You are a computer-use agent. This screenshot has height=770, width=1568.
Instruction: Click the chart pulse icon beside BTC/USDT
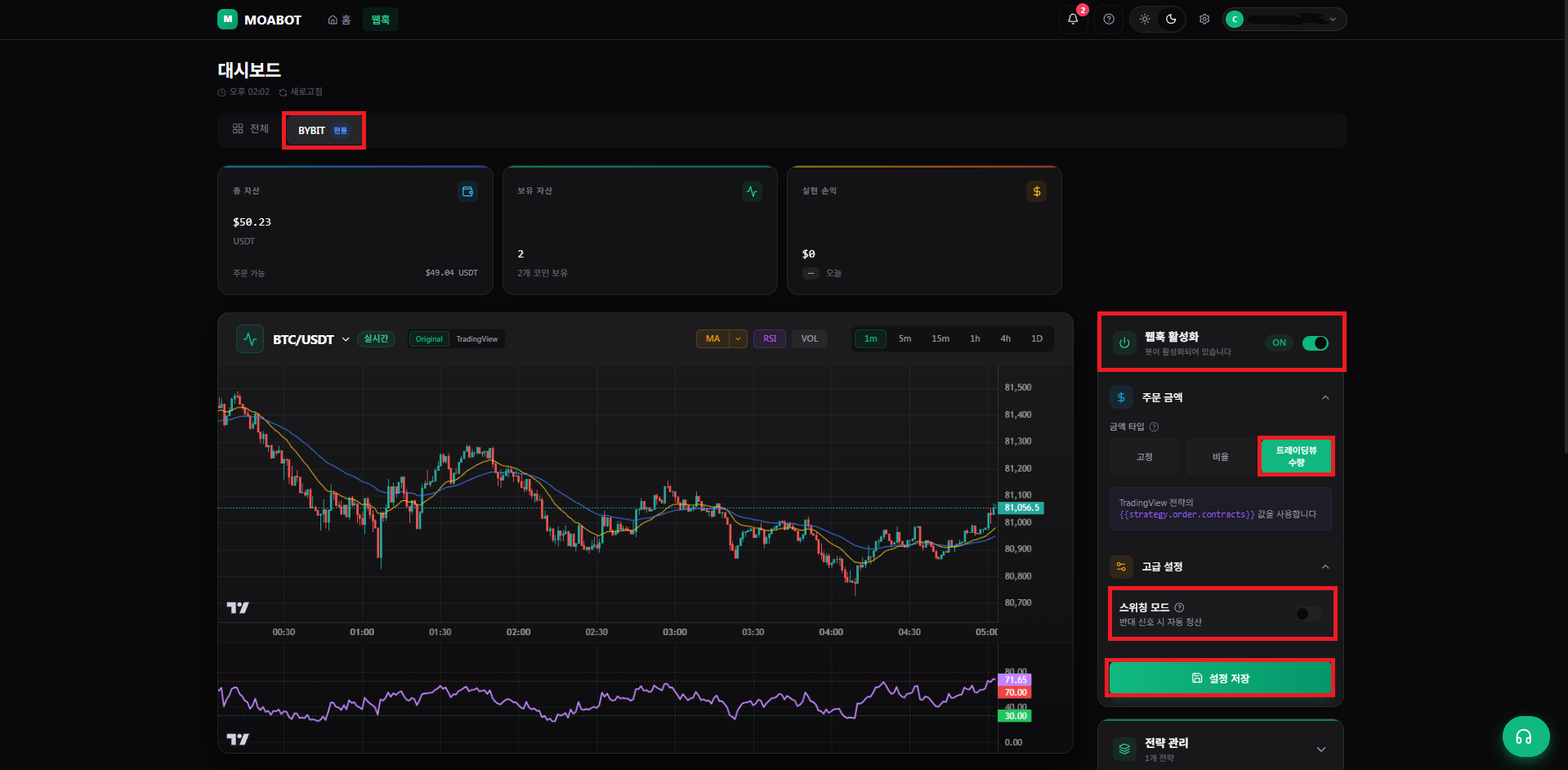(x=250, y=339)
